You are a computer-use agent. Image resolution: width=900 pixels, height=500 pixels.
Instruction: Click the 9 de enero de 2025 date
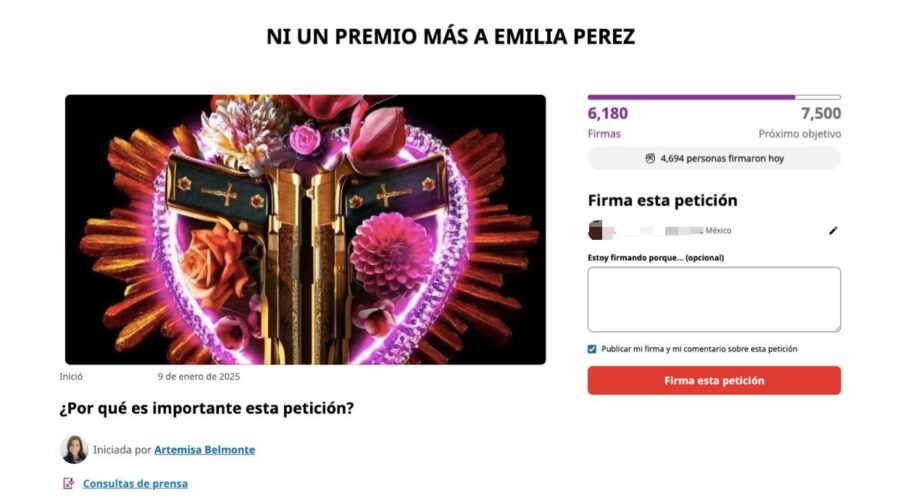[x=199, y=377]
